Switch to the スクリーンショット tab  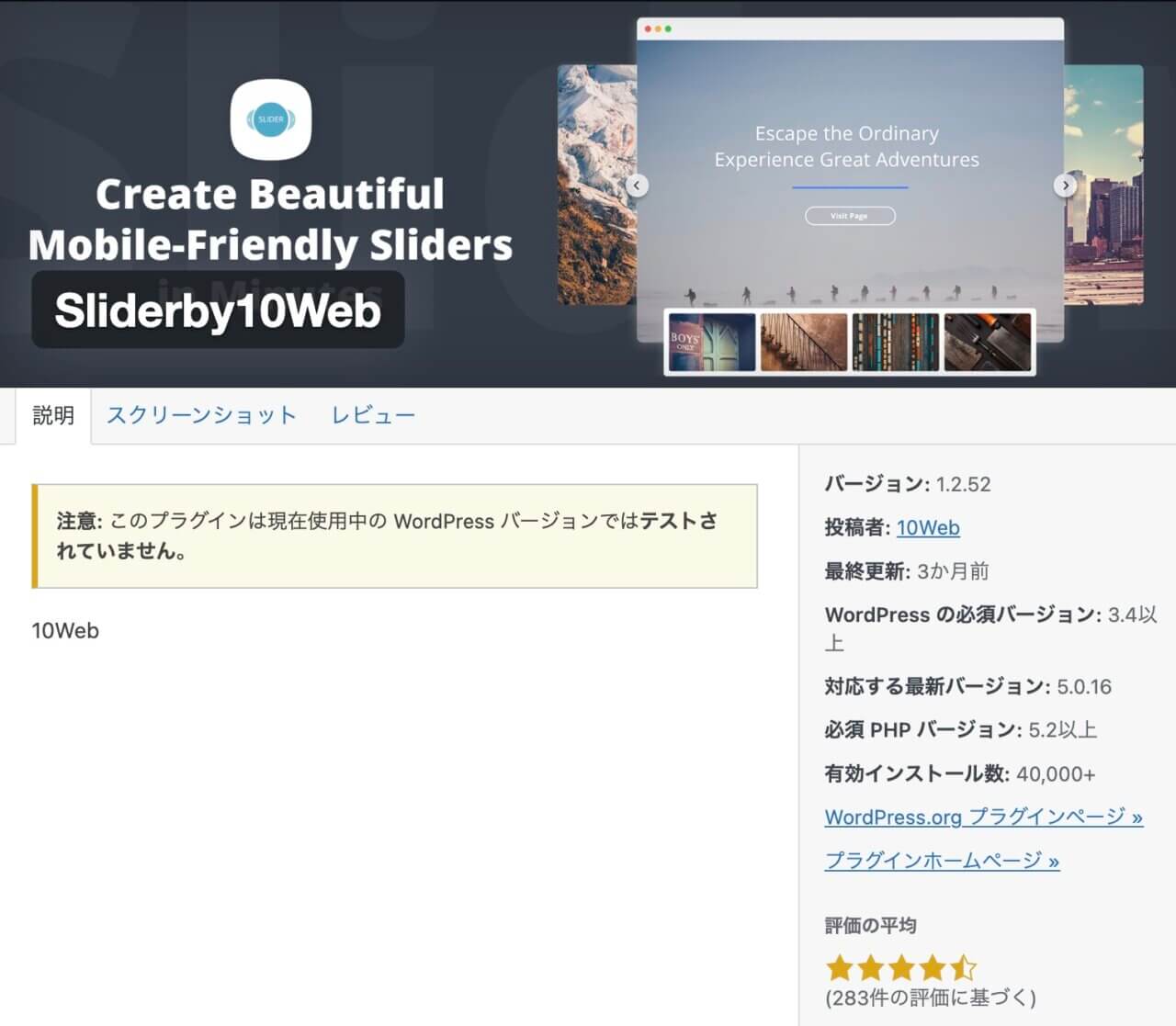pos(201,416)
